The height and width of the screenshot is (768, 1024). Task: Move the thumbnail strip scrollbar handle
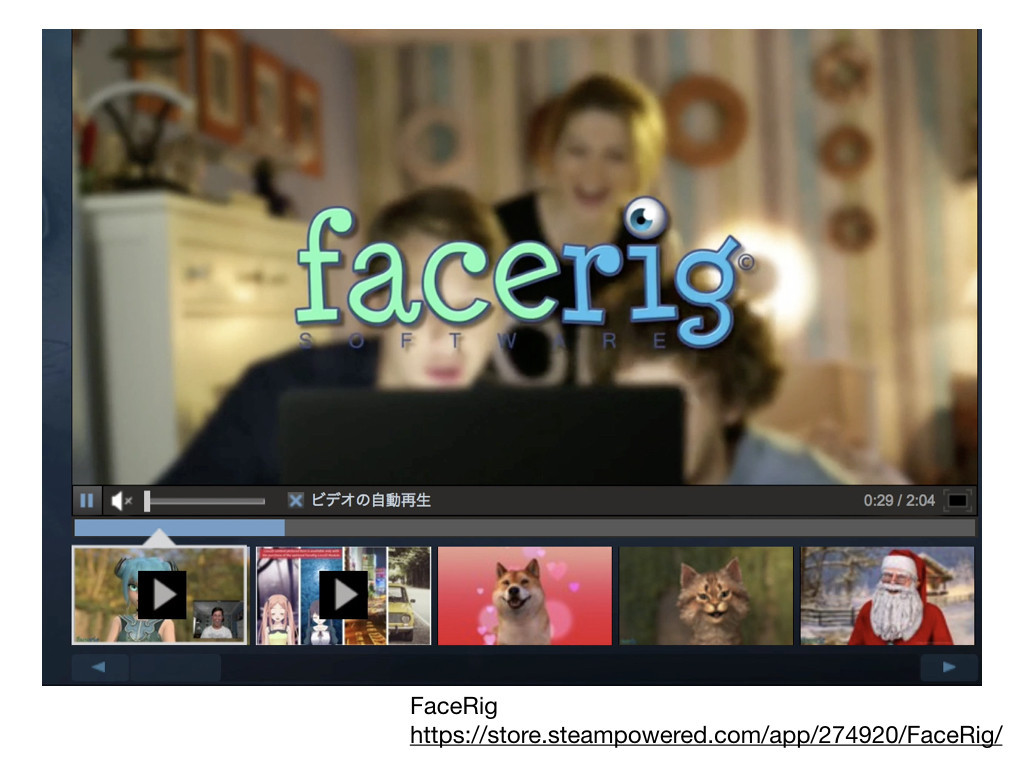176,667
